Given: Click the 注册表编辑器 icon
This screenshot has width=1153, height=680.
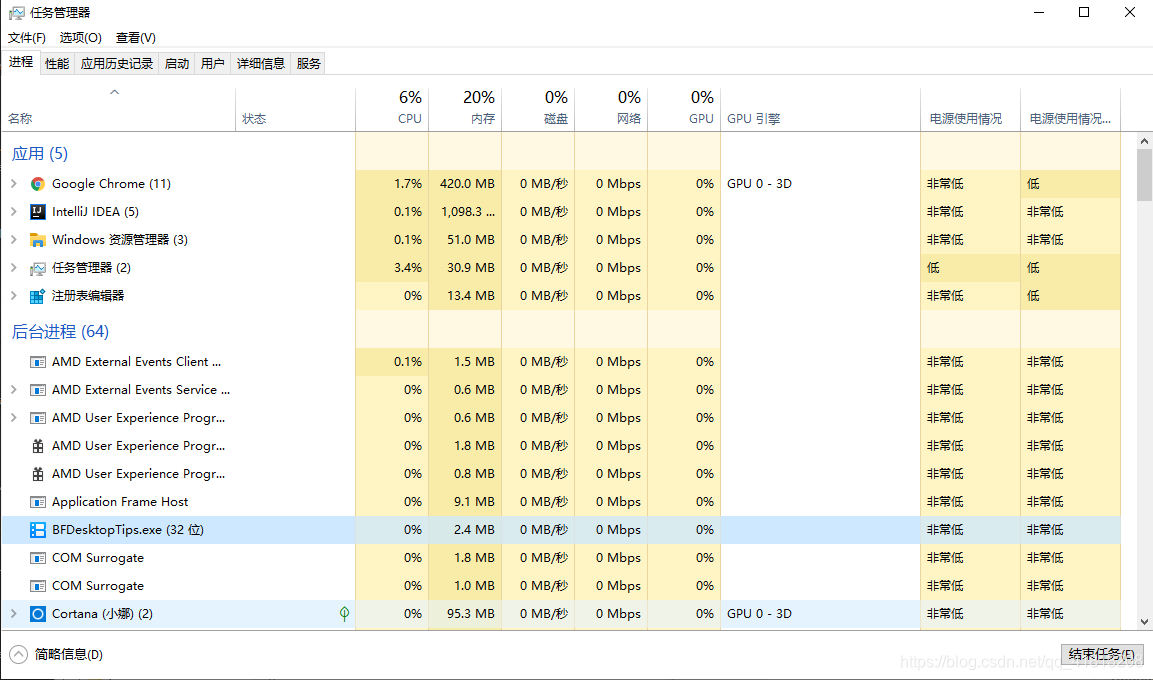Looking at the screenshot, I should click(x=38, y=296).
